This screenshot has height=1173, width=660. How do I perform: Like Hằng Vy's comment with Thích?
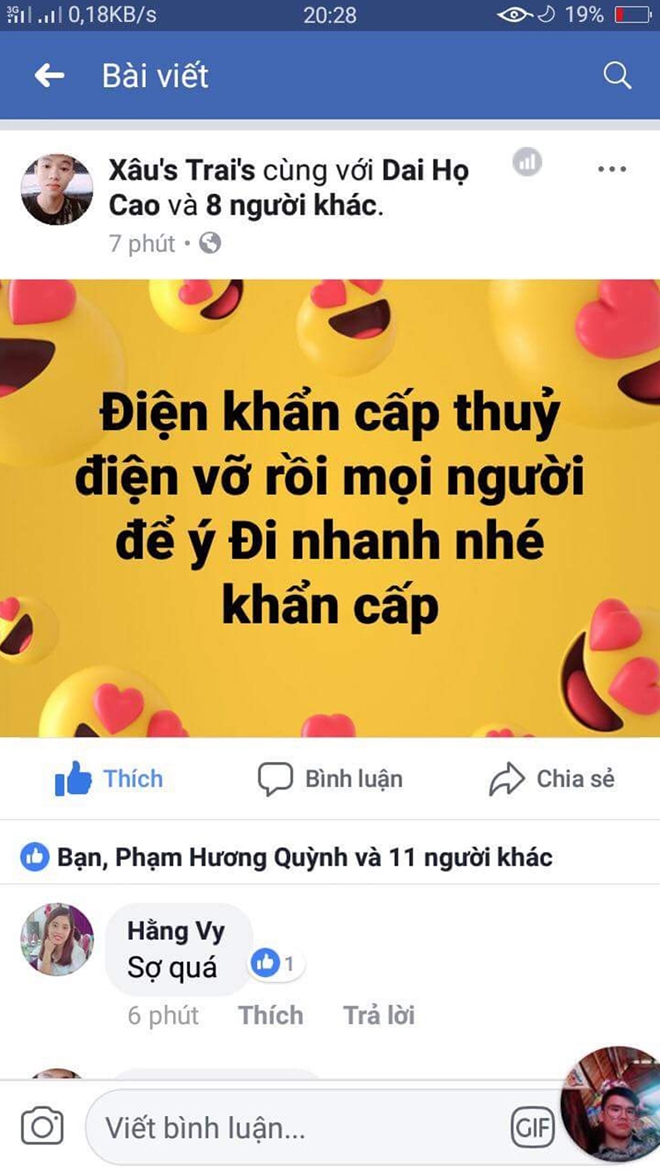pyautogui.click(x=271, y=1015)
